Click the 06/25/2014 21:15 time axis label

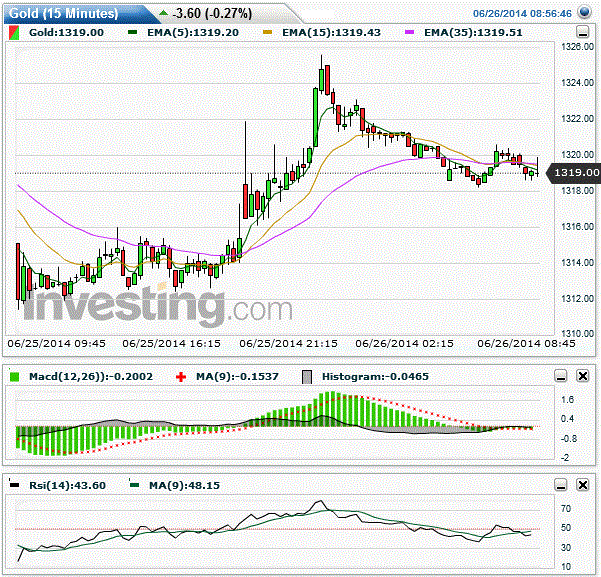tap(289, 343)
